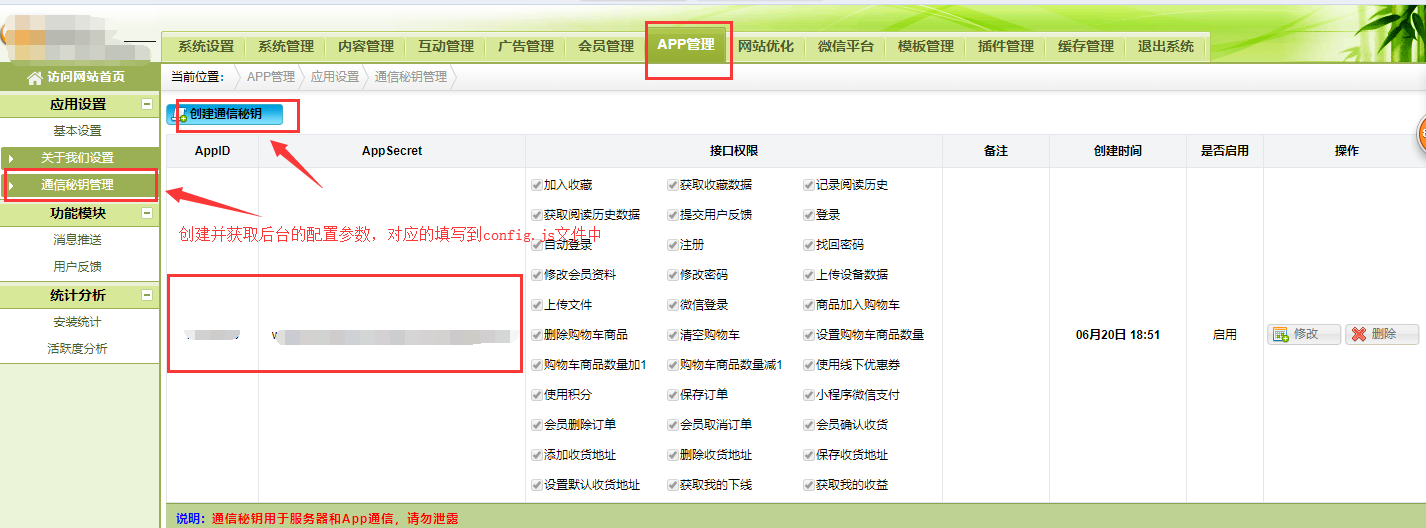This screenshot has width=1426, height=528.
Task: Click the red X delete icon
Action: pos(1359,335)
